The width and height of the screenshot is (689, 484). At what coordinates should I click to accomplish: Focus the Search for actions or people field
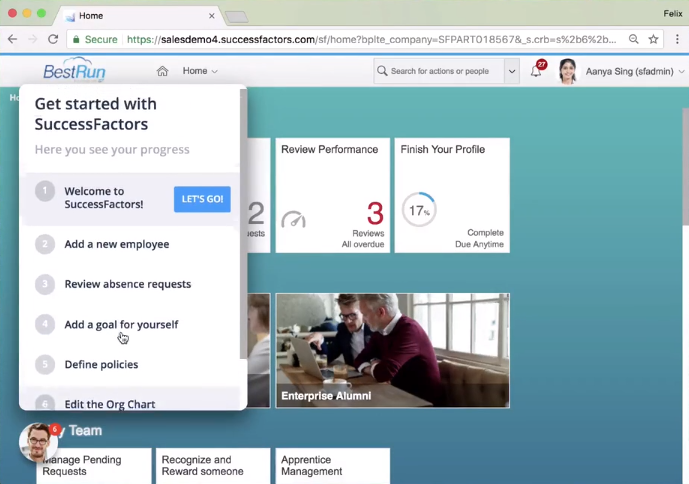(x=439, y=71)
